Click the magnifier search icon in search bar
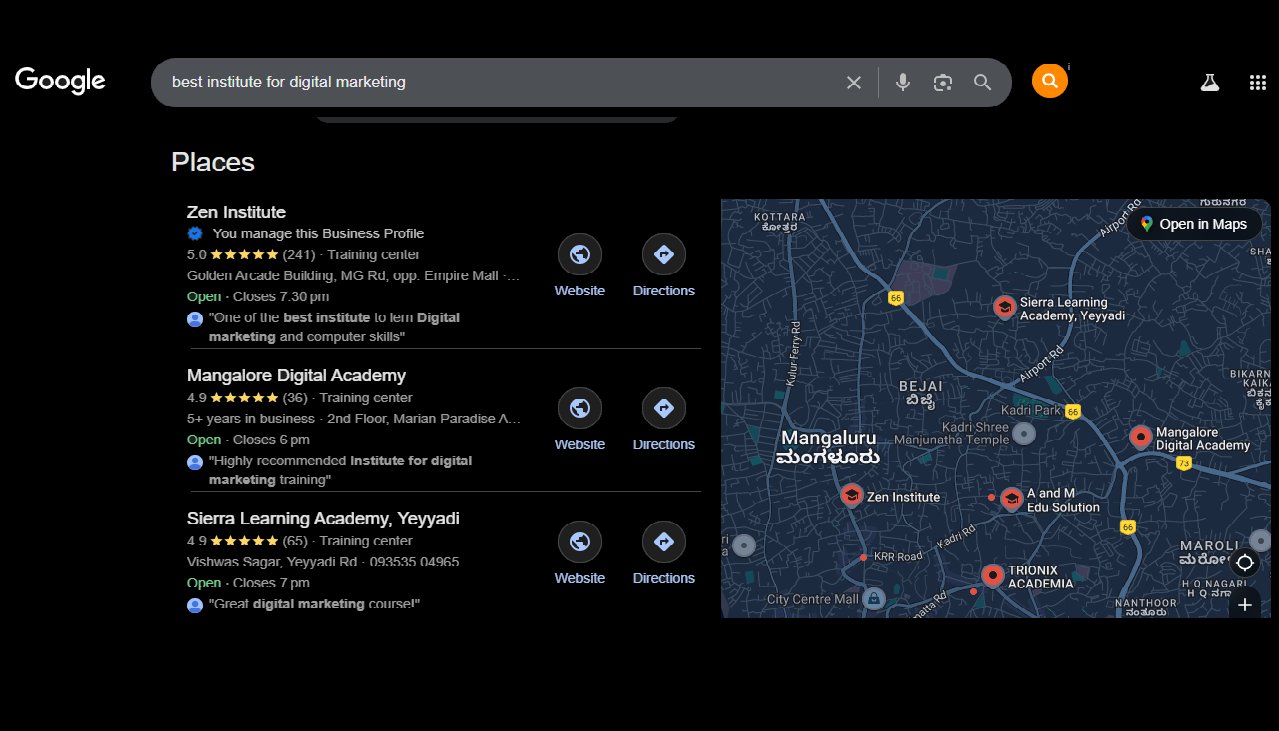 point(982,83)
